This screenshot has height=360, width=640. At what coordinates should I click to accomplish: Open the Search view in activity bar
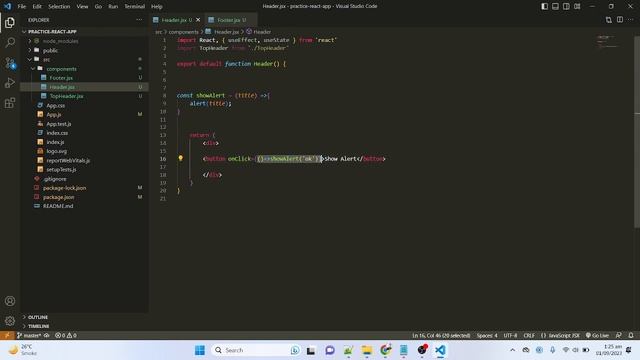[x=10, y=42]
